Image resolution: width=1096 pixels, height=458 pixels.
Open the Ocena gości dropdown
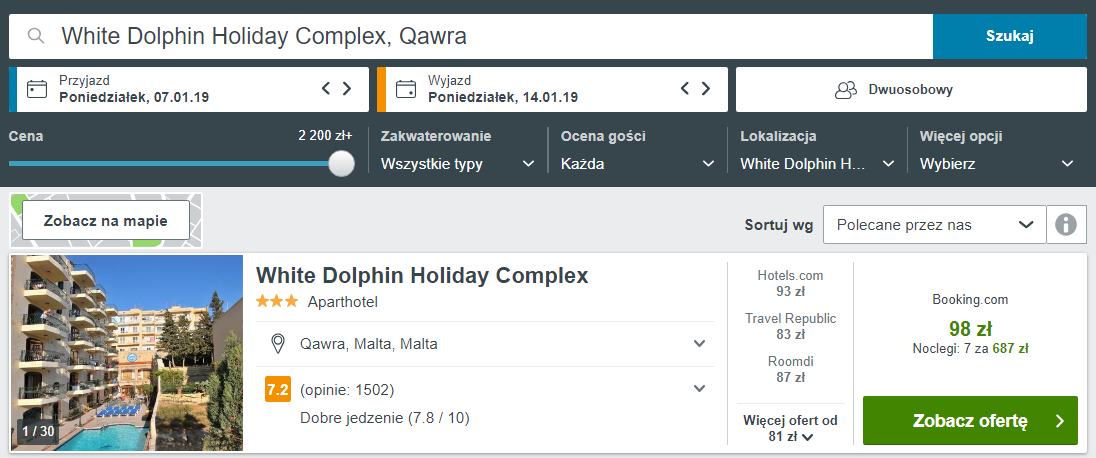click(x=637, y=164)
